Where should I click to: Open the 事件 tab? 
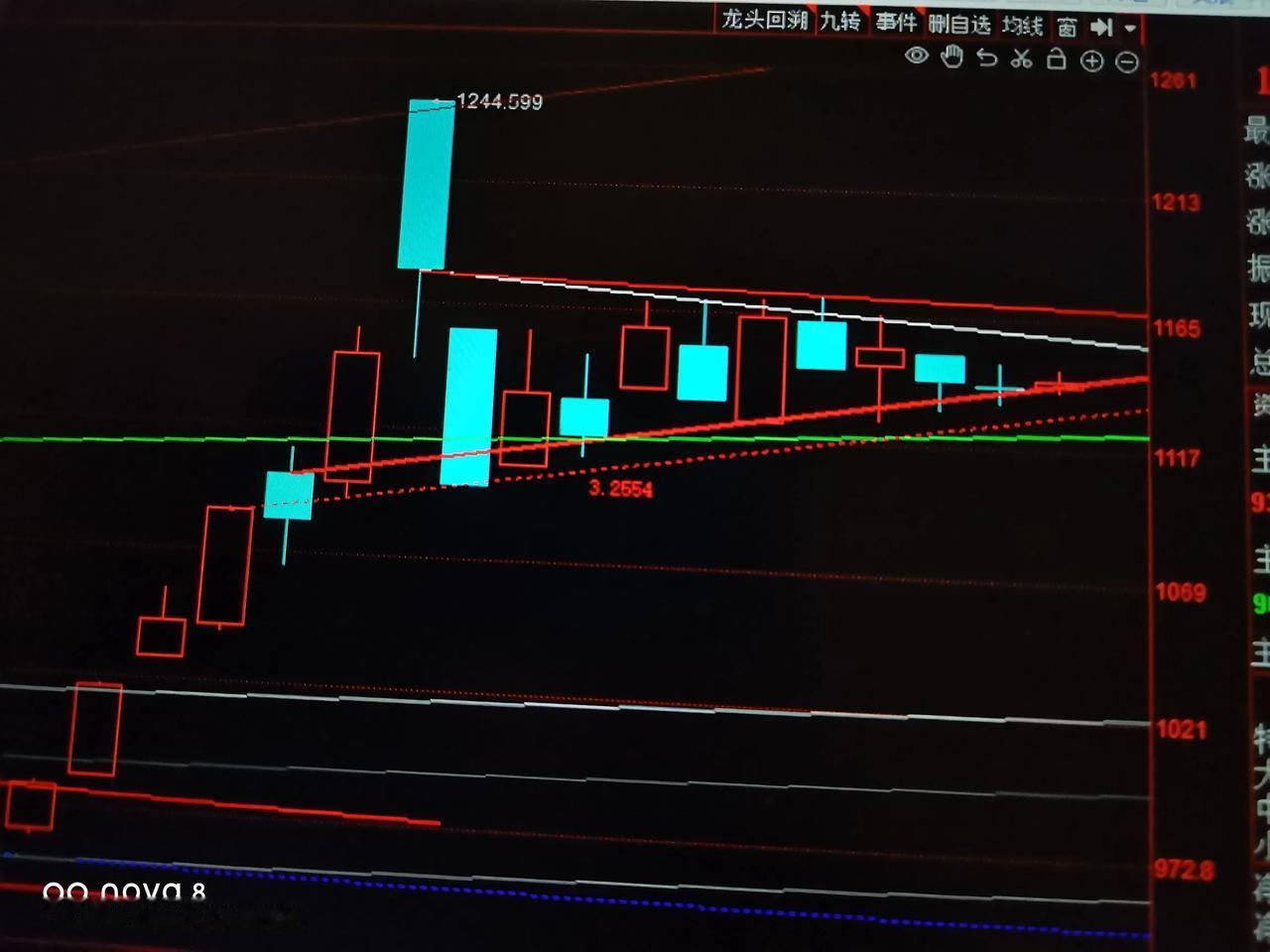tap(896, 23)
